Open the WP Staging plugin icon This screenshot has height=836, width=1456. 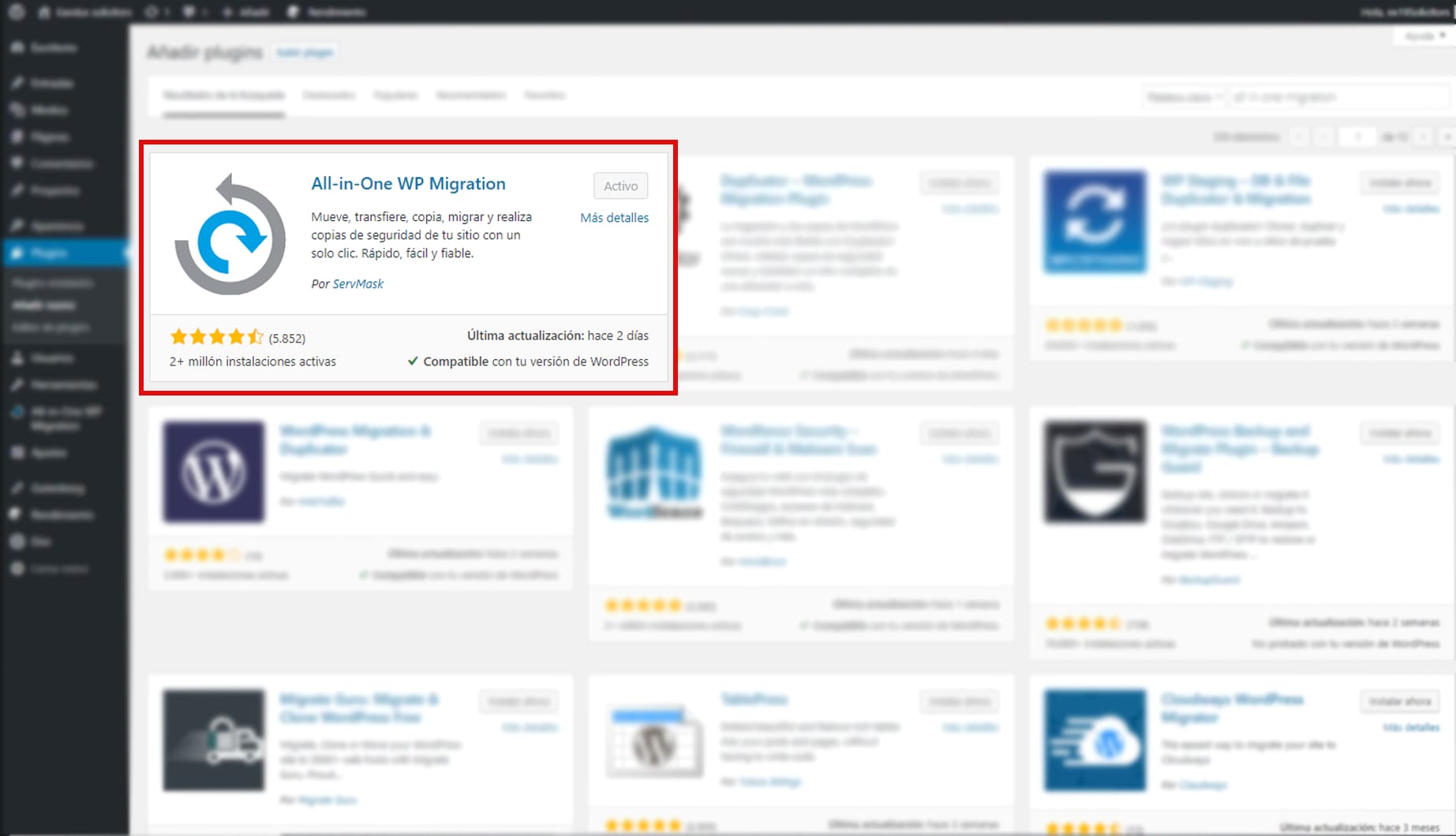(1095, 222)
